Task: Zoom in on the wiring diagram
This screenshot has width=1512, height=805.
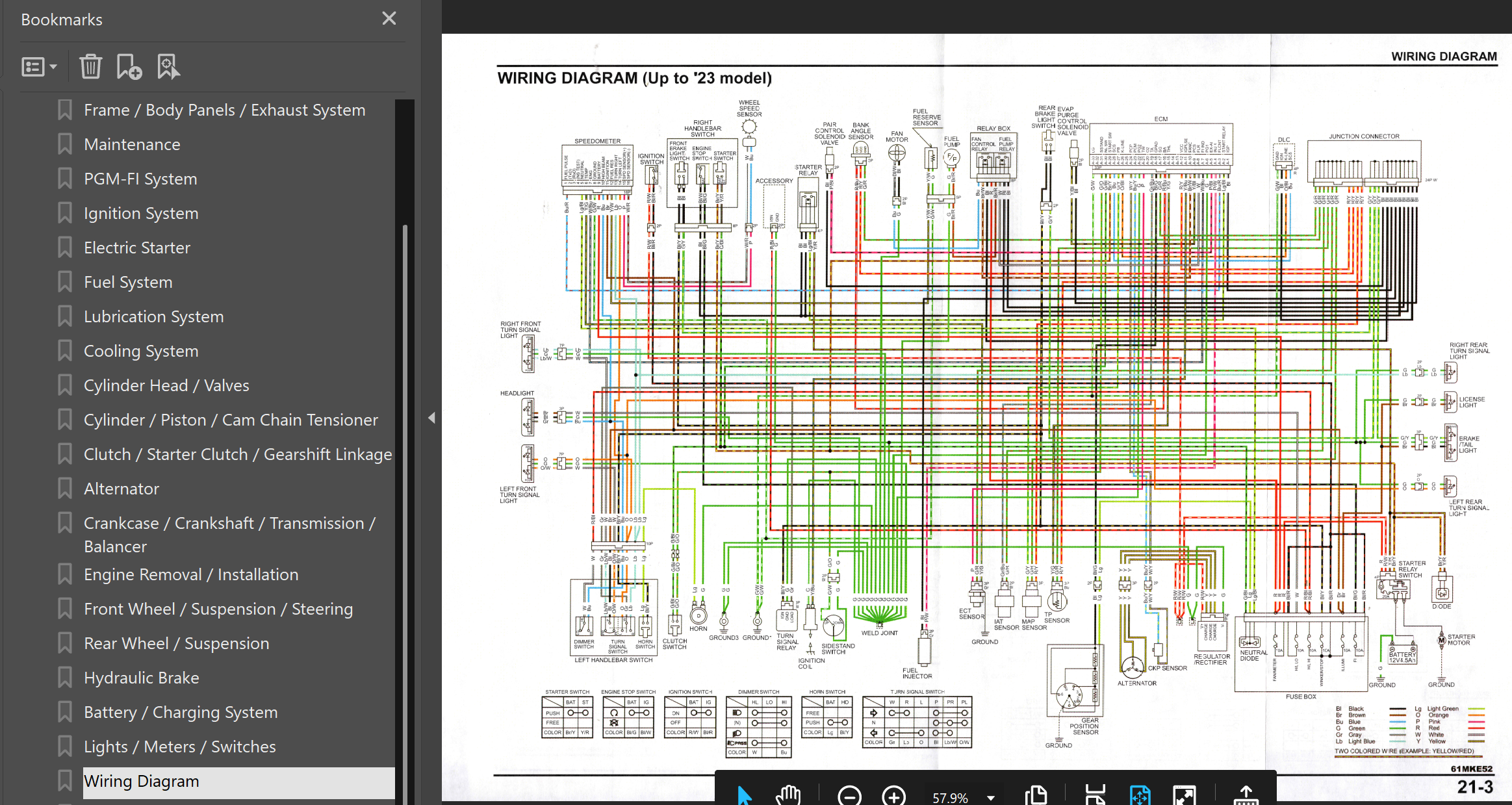Action: [x=894, y=796]
